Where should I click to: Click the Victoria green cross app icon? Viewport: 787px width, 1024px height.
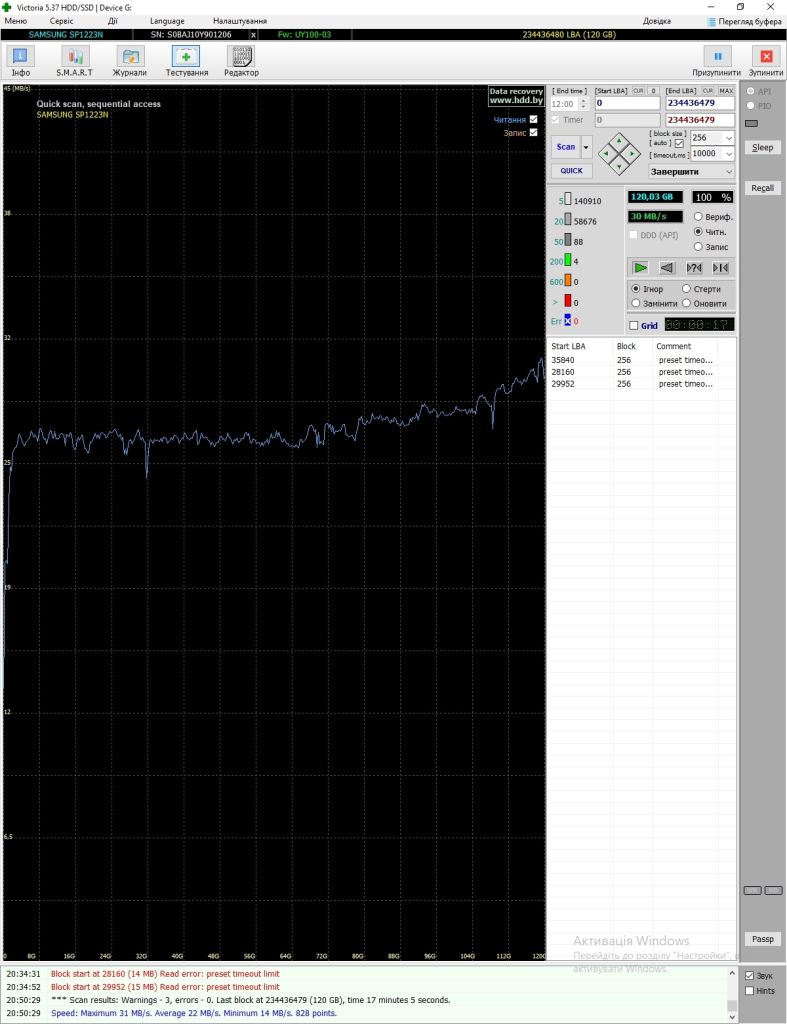[7, 7]
